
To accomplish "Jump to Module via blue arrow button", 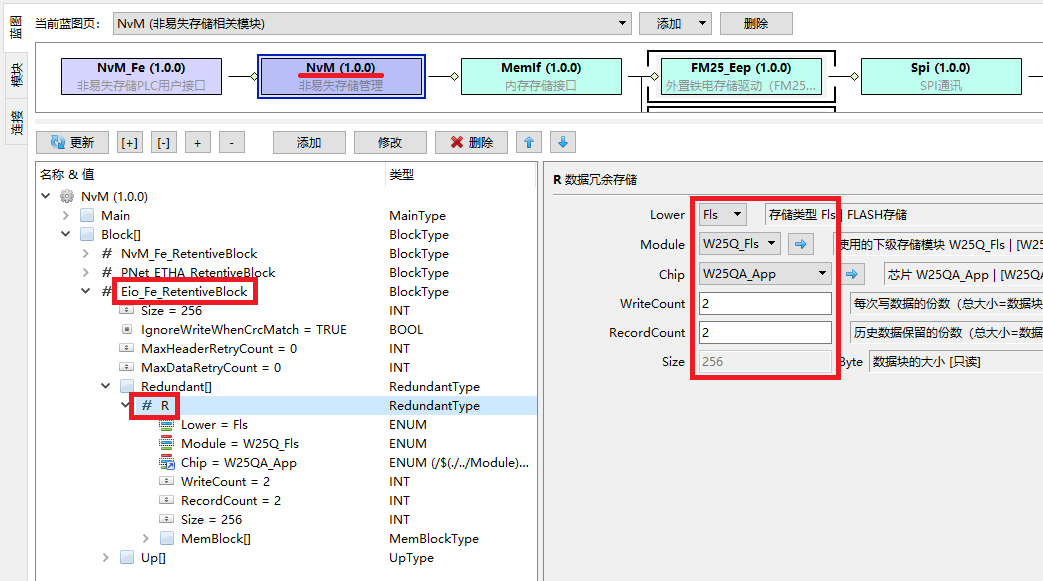I will [800, 244].
